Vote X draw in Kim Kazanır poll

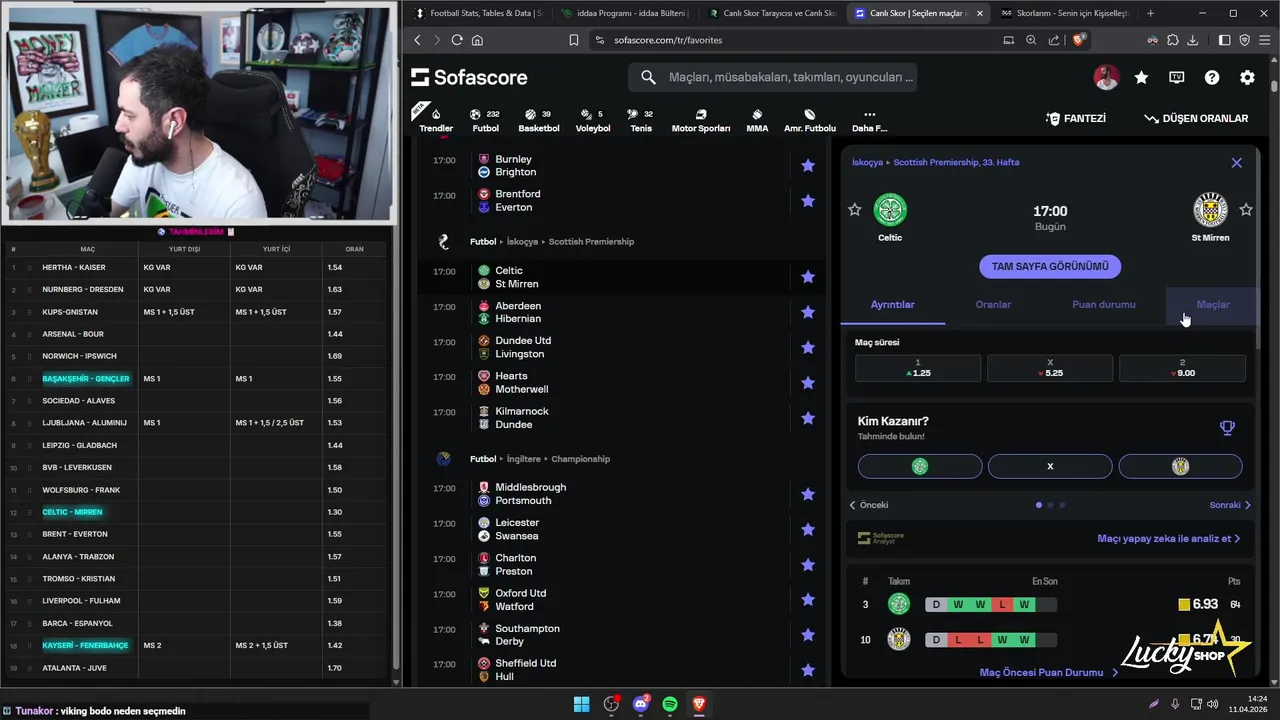[1050, 466]
